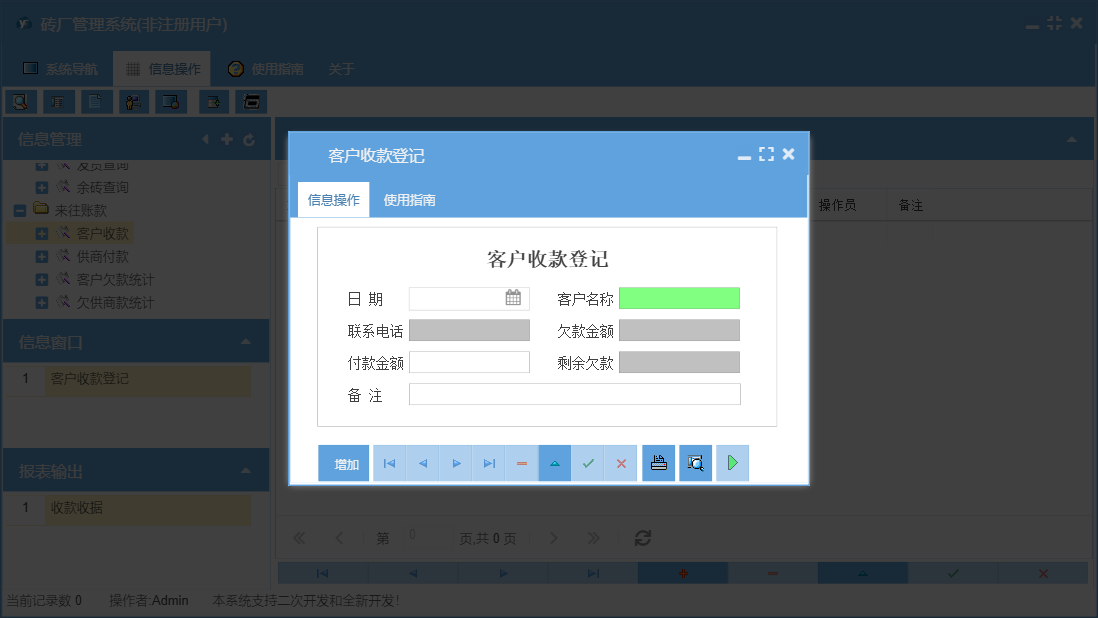
Task: Click the user management icon in the toolbar
Action: tap(133, 101)
